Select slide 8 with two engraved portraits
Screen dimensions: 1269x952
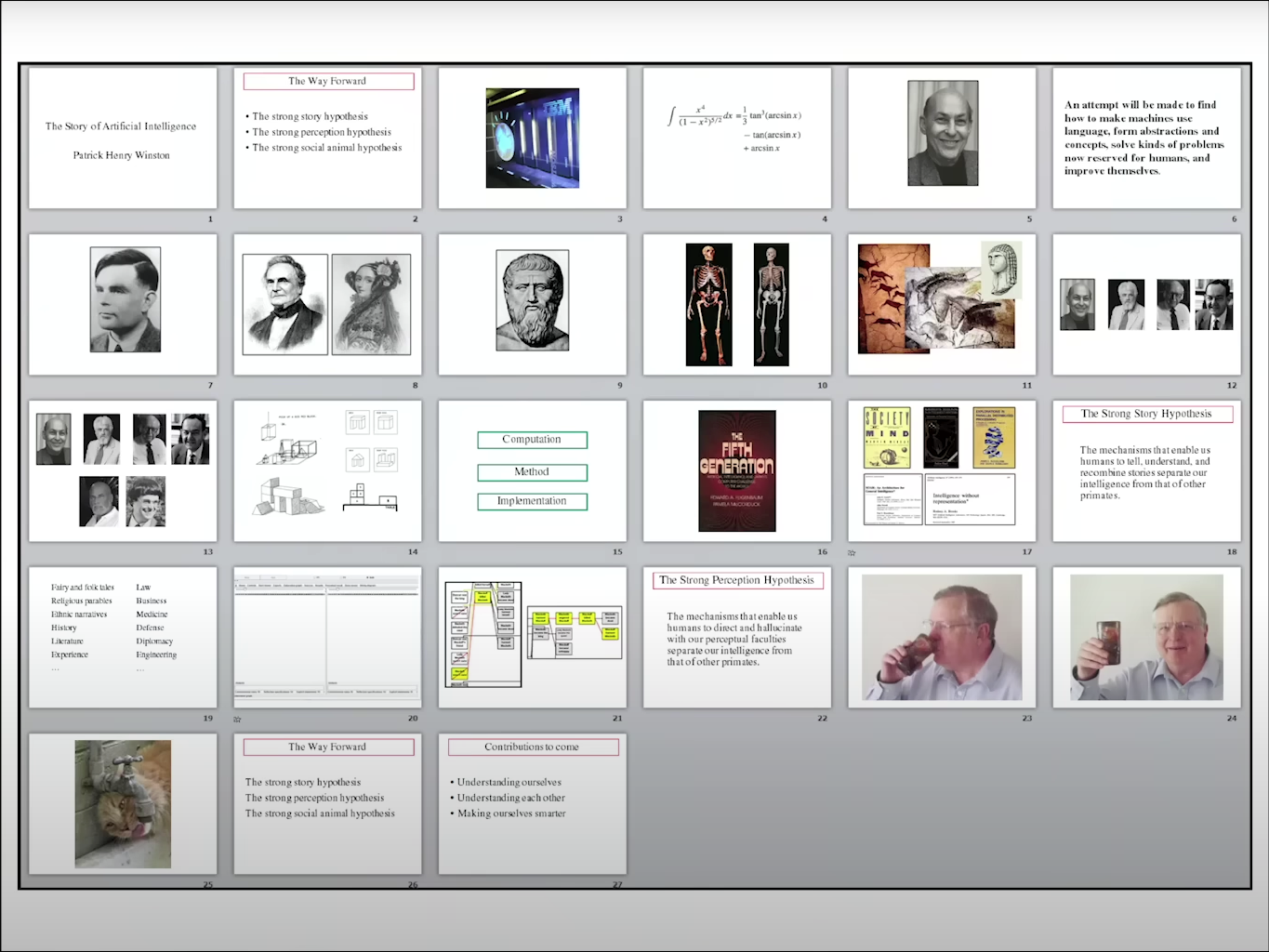click(327, 304)
